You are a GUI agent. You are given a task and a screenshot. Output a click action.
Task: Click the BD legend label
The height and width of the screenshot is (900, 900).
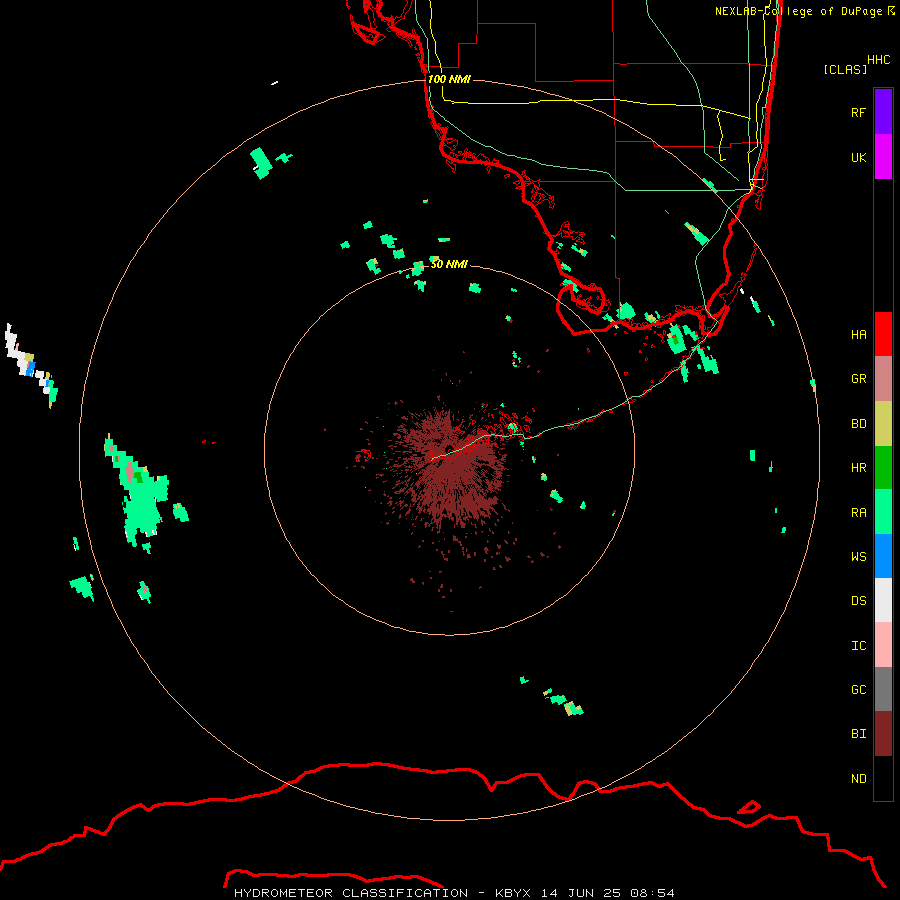(858, 424)
